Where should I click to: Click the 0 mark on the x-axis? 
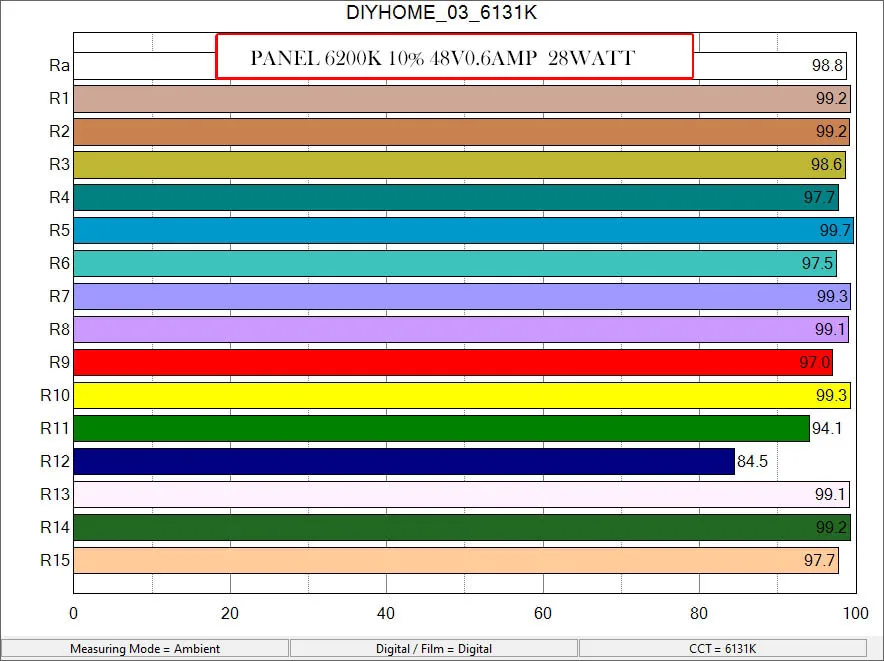[73, 613]
